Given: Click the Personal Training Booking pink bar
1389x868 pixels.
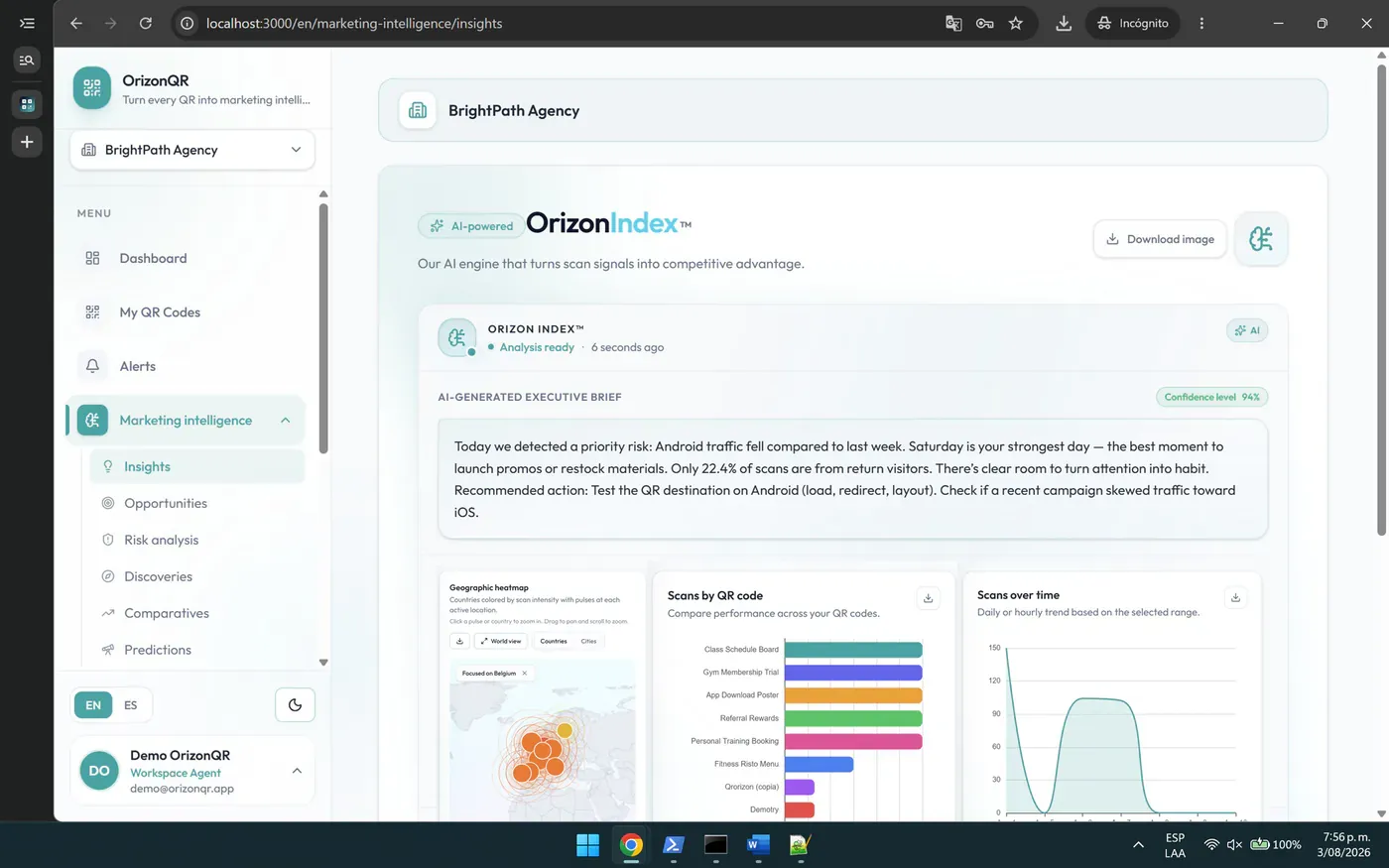Looking at the screenshot, I should coord(853,741).
